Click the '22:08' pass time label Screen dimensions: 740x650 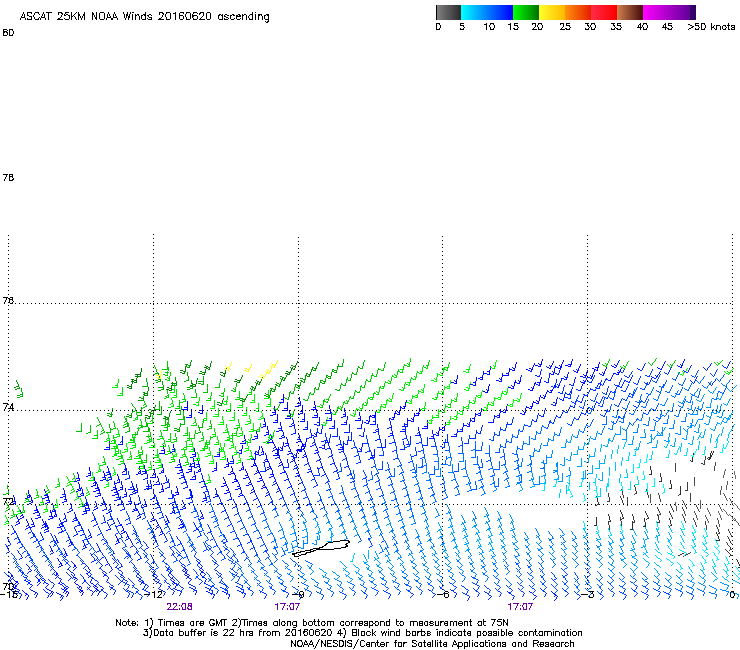pyautogui.click(x=179, y=607)
